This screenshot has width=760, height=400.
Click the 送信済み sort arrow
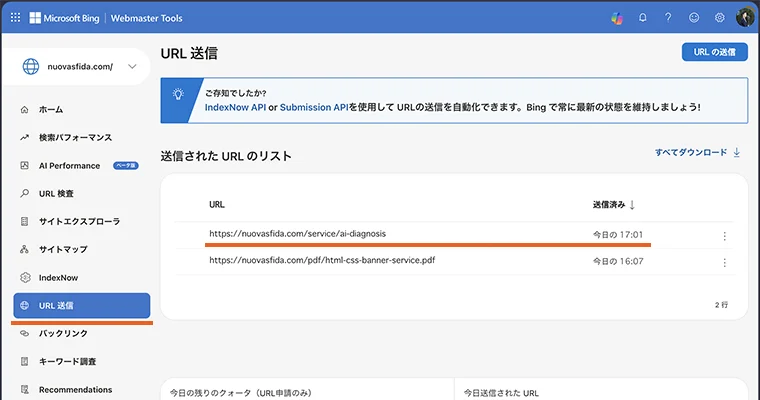632,205
